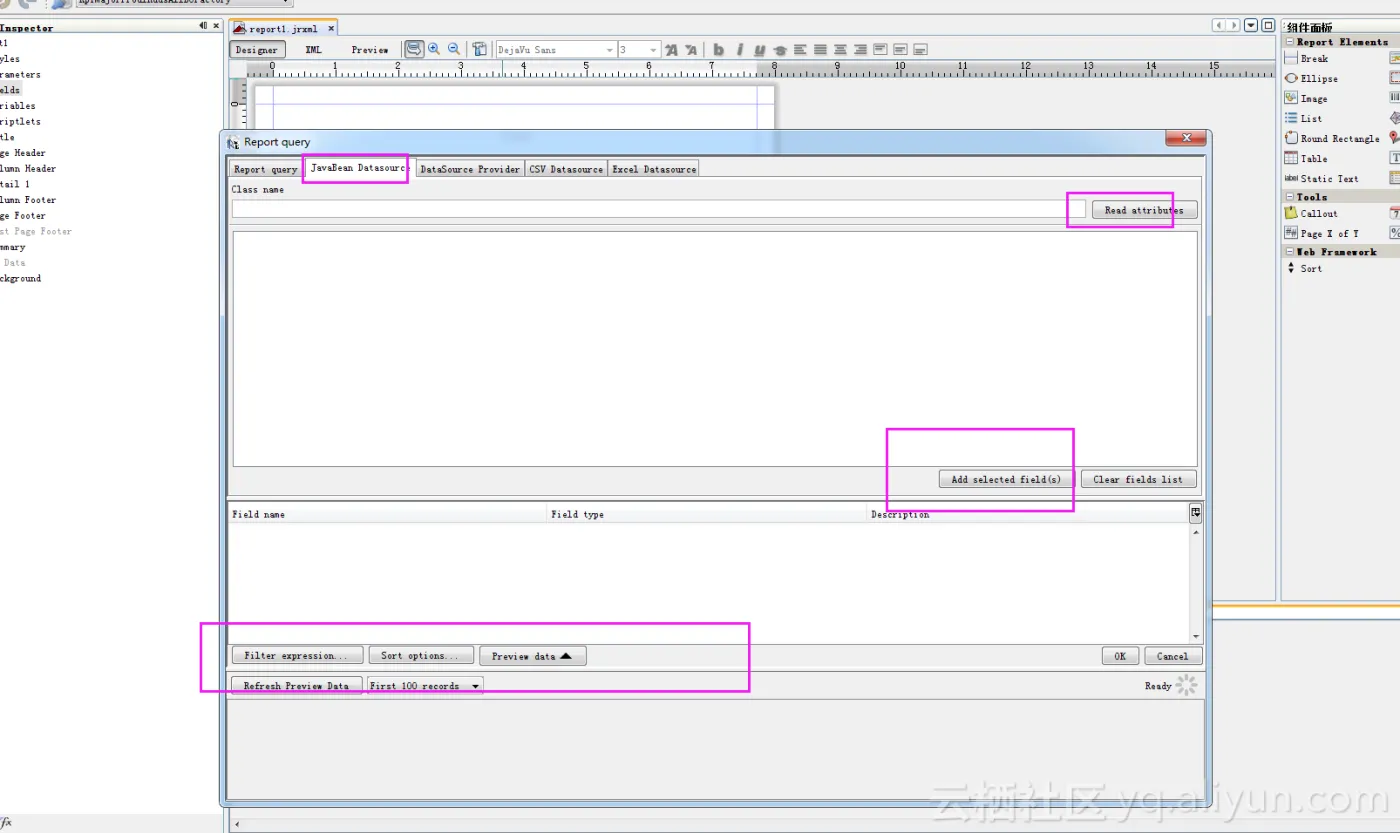Open the DejaVu Sans font dropdown
Image resolution: width=1400 pixels, height=833 pixels.
pos(609,50)
